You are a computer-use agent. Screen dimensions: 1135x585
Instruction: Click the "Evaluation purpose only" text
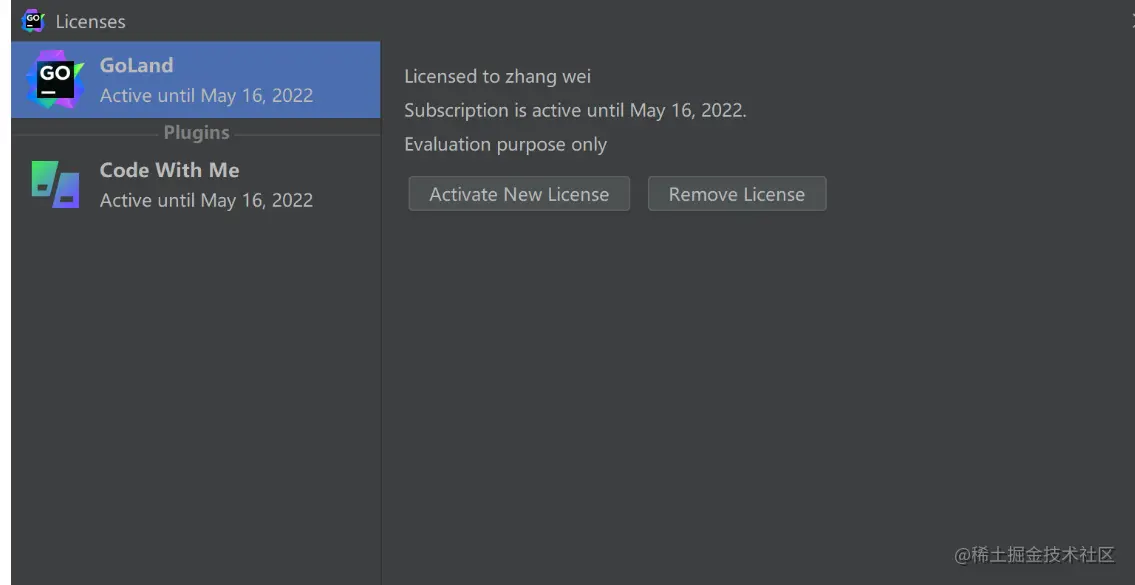[505, 144]
